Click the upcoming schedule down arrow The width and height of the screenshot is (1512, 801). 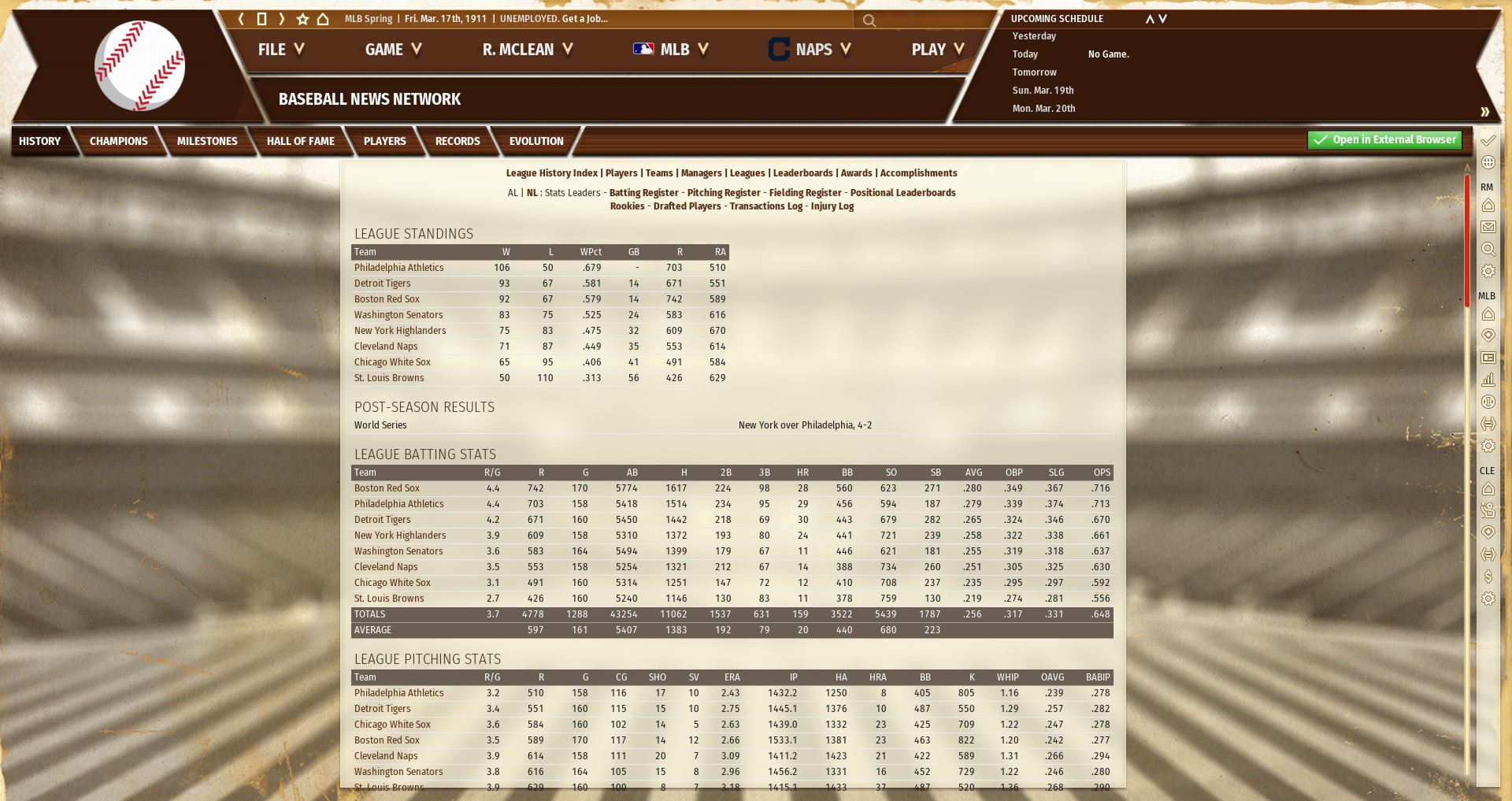[x=1162, y=19]
